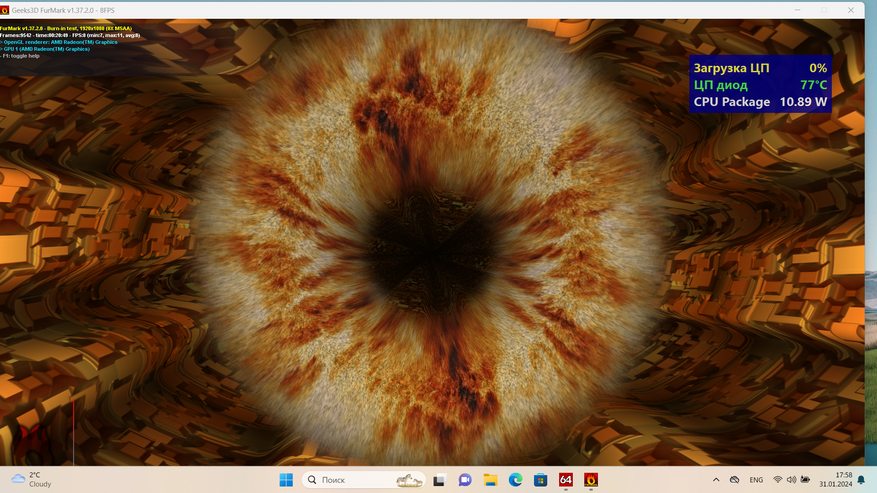Open clock and date calendar flyout
Viewport: 877px width, 493px height.
(835, 480)
